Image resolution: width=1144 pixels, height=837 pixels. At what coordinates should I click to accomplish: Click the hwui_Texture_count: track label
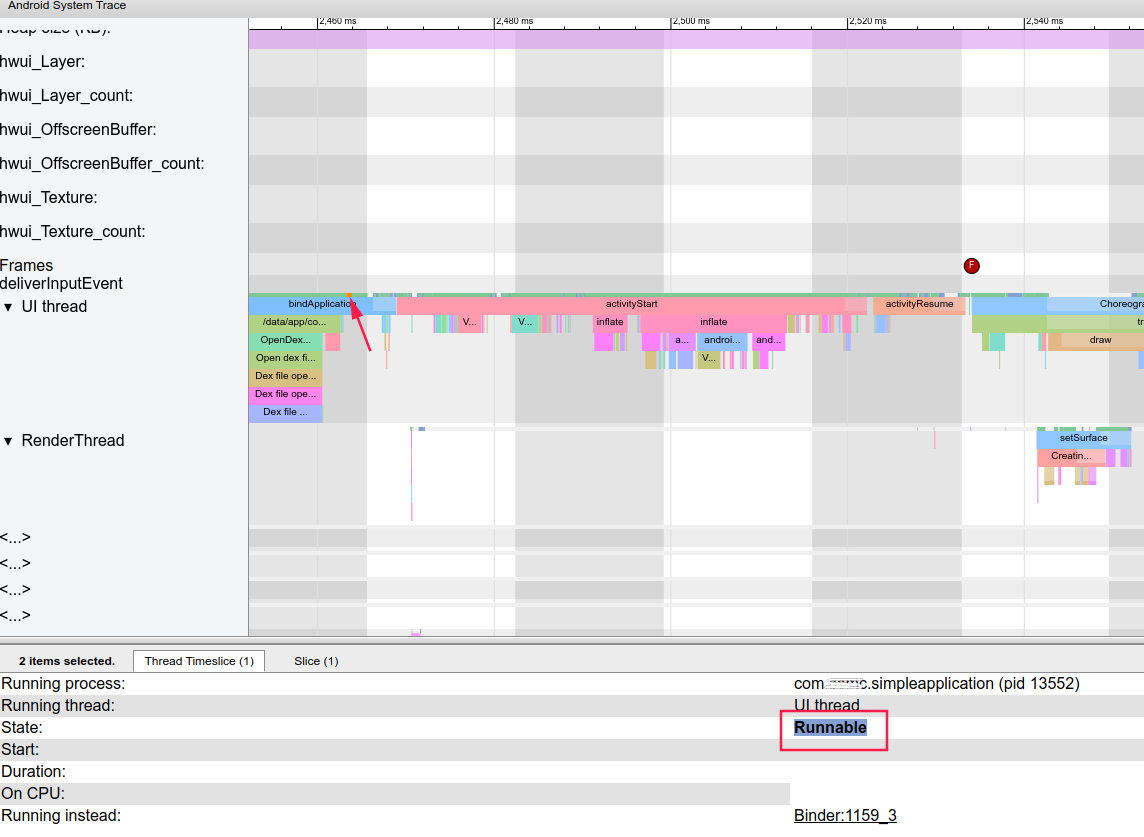[73, 232]
